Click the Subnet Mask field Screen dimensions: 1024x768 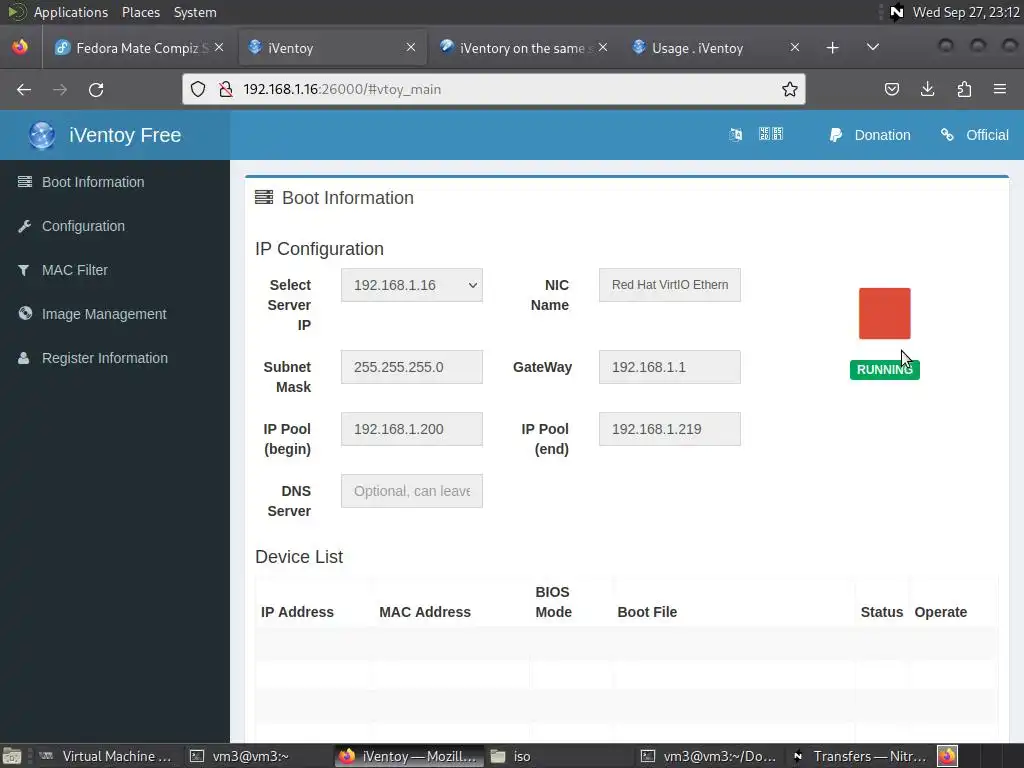click(x=411, y=367)
